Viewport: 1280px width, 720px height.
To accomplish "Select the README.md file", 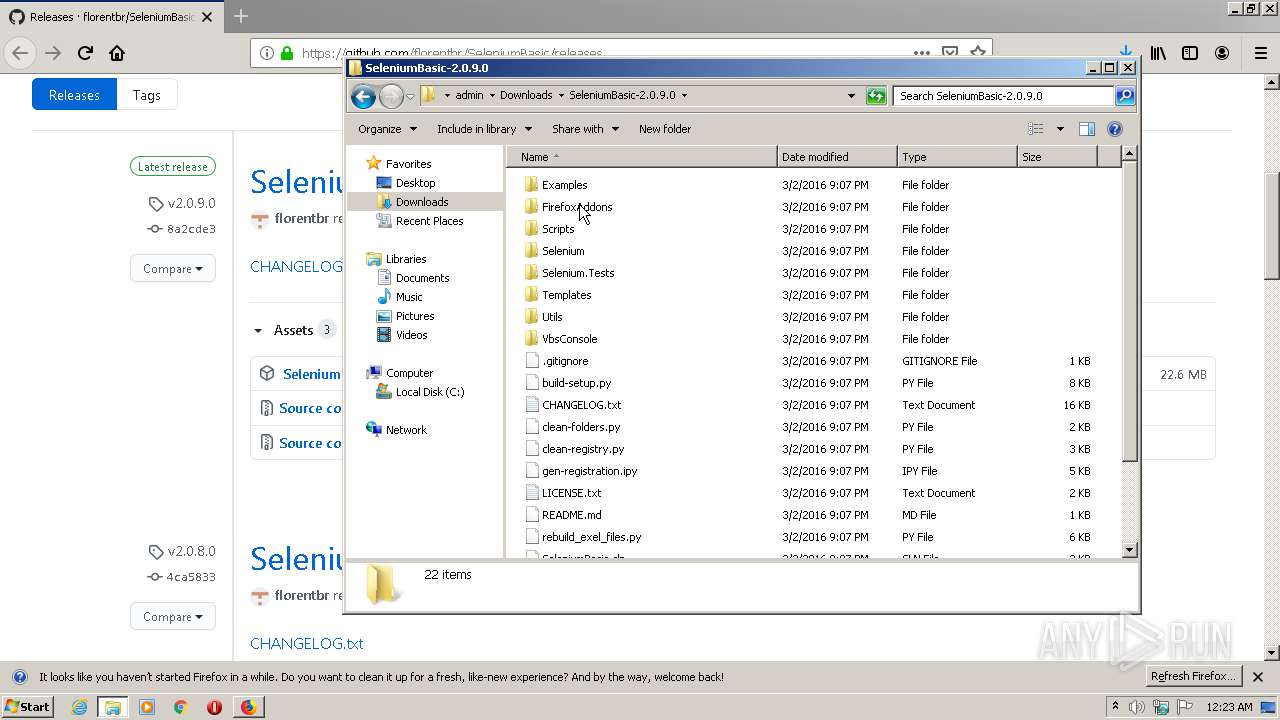I will [x=571, y=515].
